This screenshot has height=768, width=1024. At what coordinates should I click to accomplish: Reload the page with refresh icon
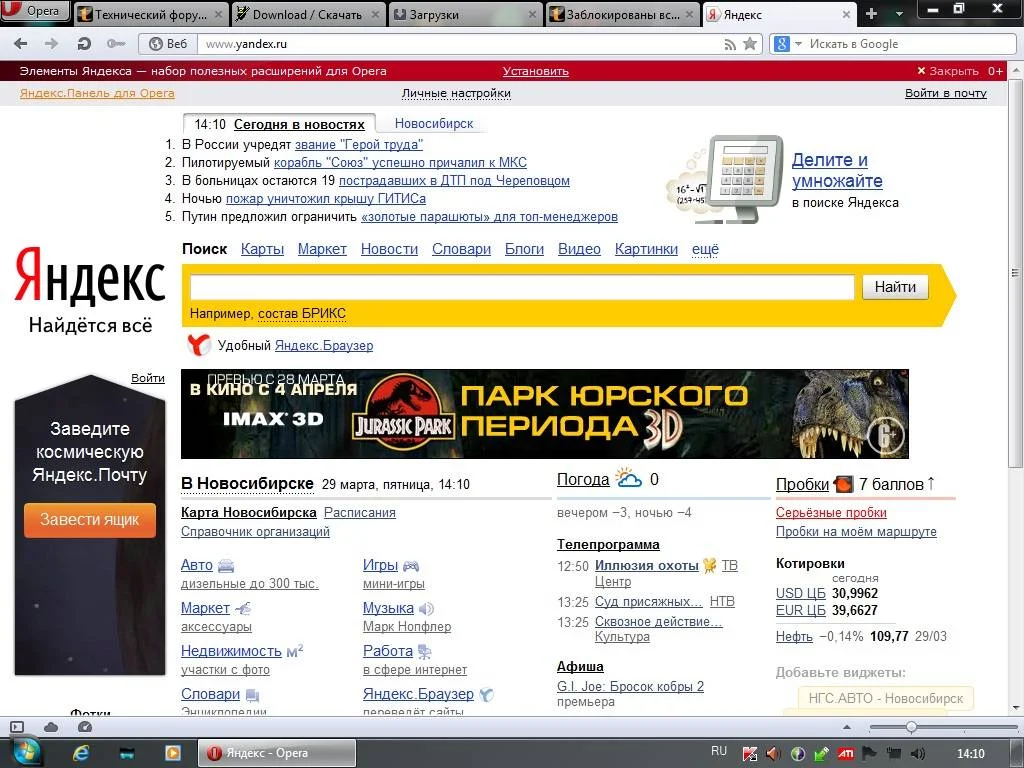[x=84, y=44]
